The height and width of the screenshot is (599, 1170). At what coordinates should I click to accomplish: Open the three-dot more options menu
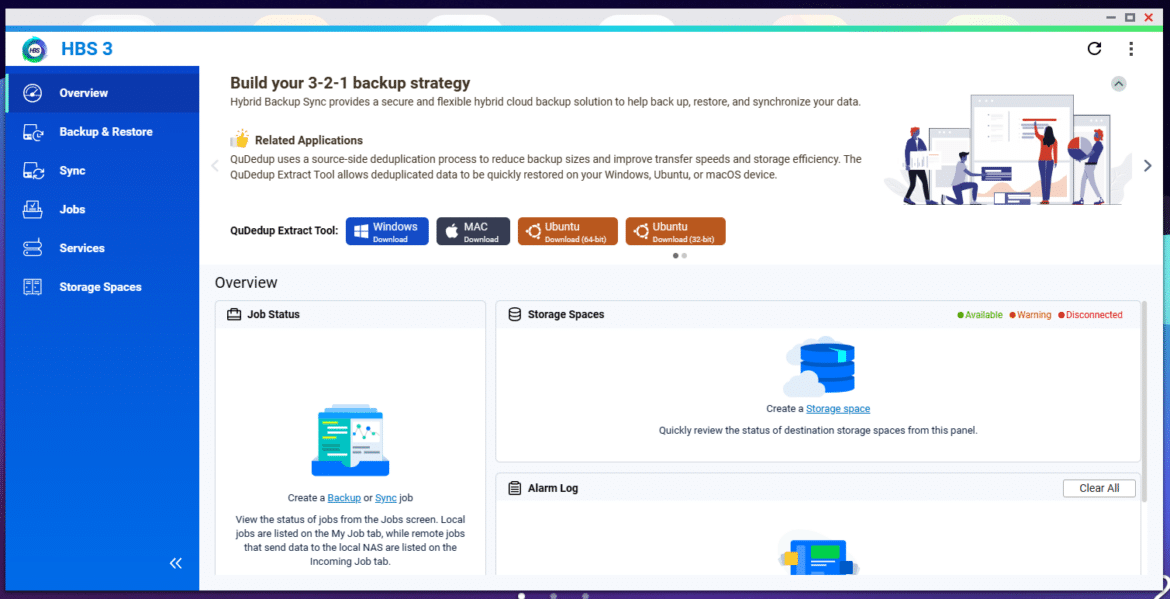pos(1131,48)
